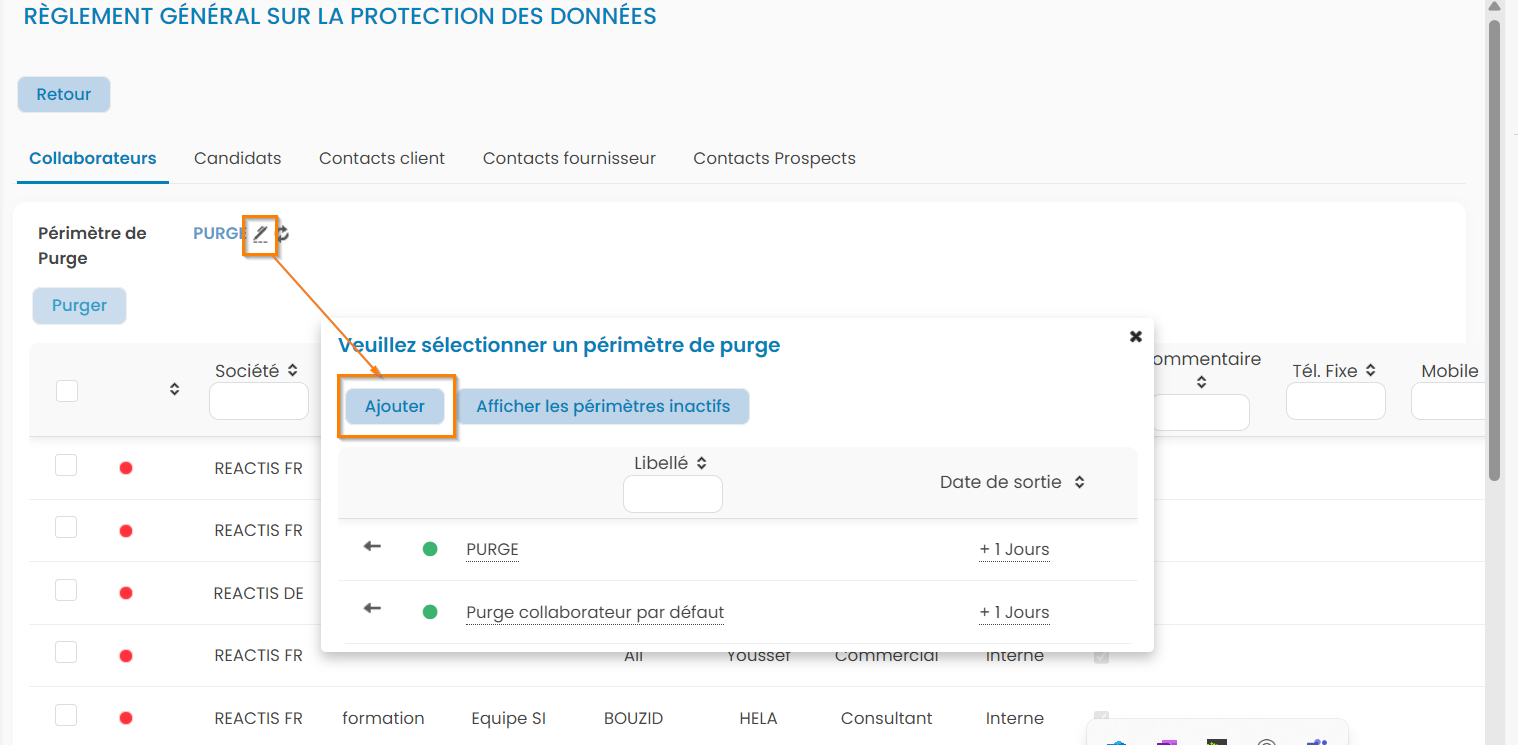Check the REACTIS DE row checkbox
1518x745 pixels.
[x=66, y=590]
